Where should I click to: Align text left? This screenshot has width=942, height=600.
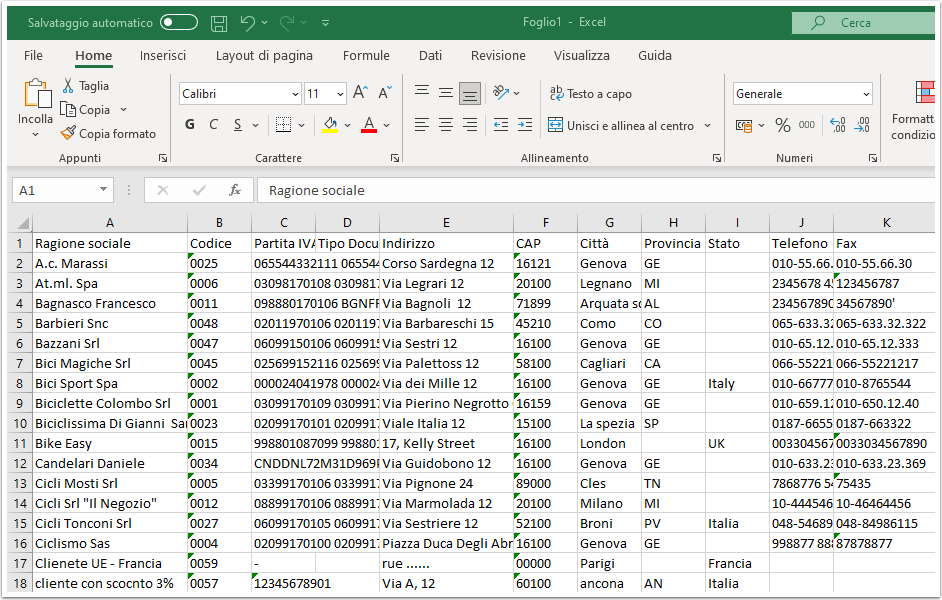pos(422,125)
